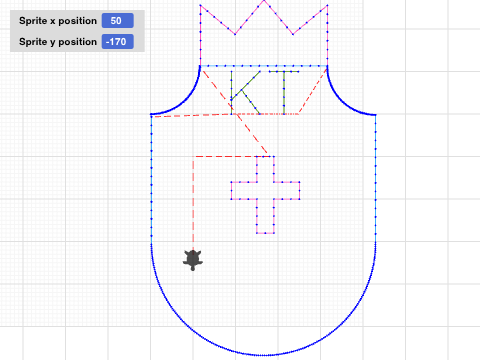Viewport: 480px width, 360px height.
Task: Click the crown's middle peak
Action: [264, 2]
